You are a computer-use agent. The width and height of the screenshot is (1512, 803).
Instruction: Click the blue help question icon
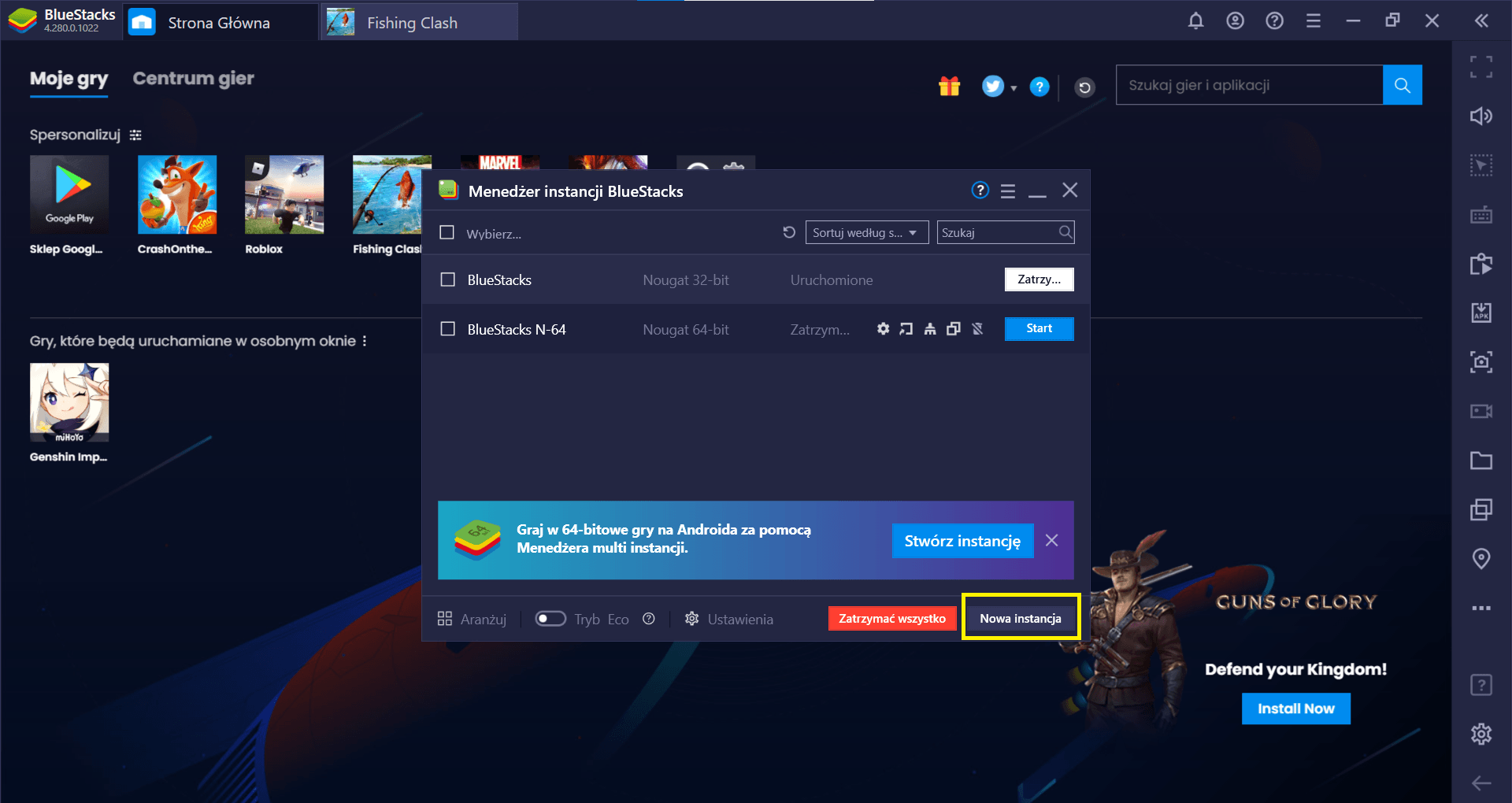pos(1039,87)
